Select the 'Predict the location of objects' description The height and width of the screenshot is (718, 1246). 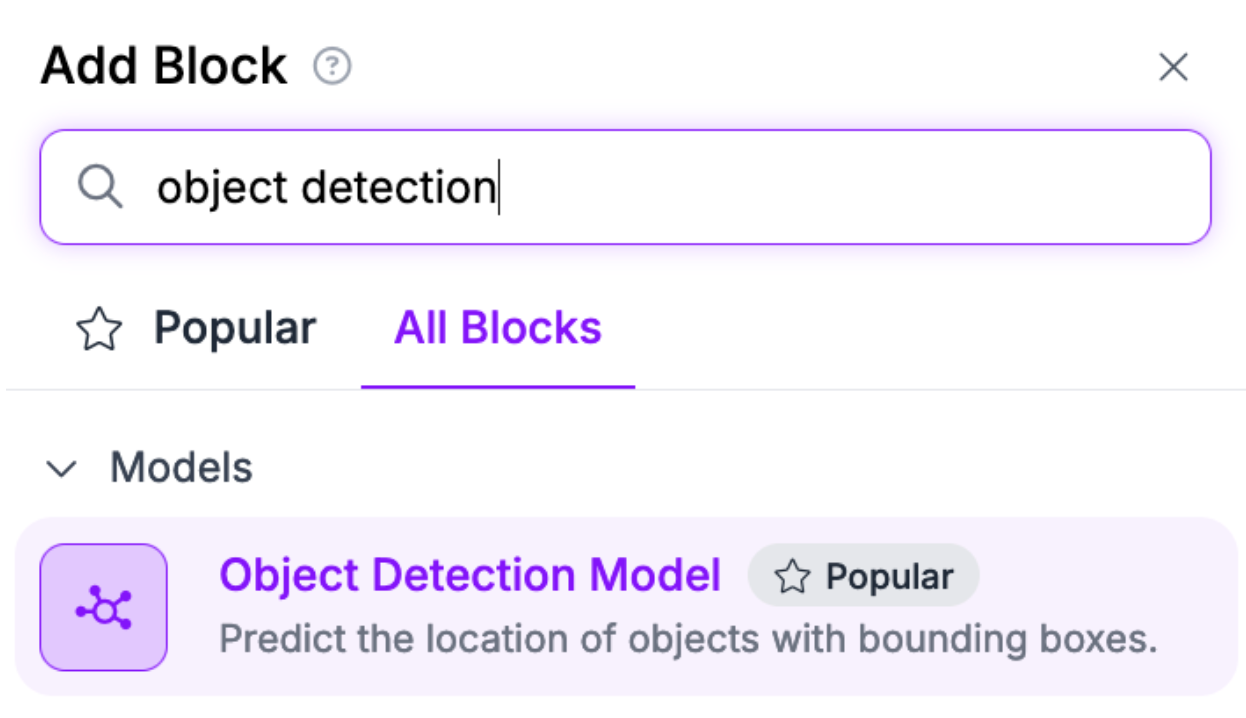(x=687, y=639)
